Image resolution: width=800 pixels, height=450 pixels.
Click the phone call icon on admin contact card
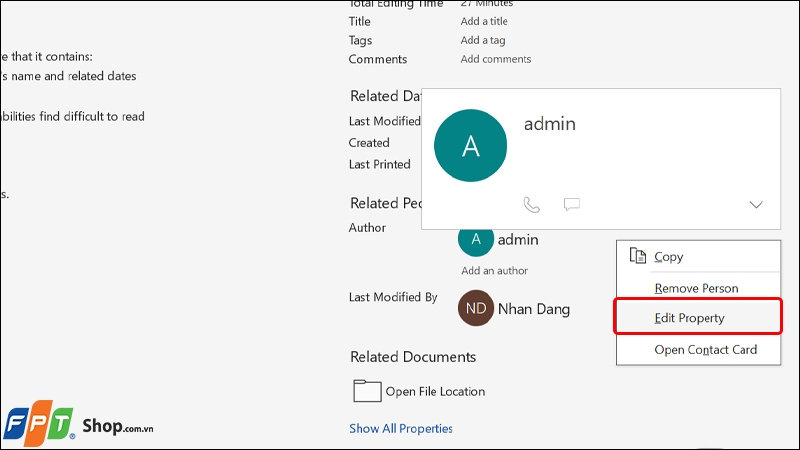tap(532, 205)
